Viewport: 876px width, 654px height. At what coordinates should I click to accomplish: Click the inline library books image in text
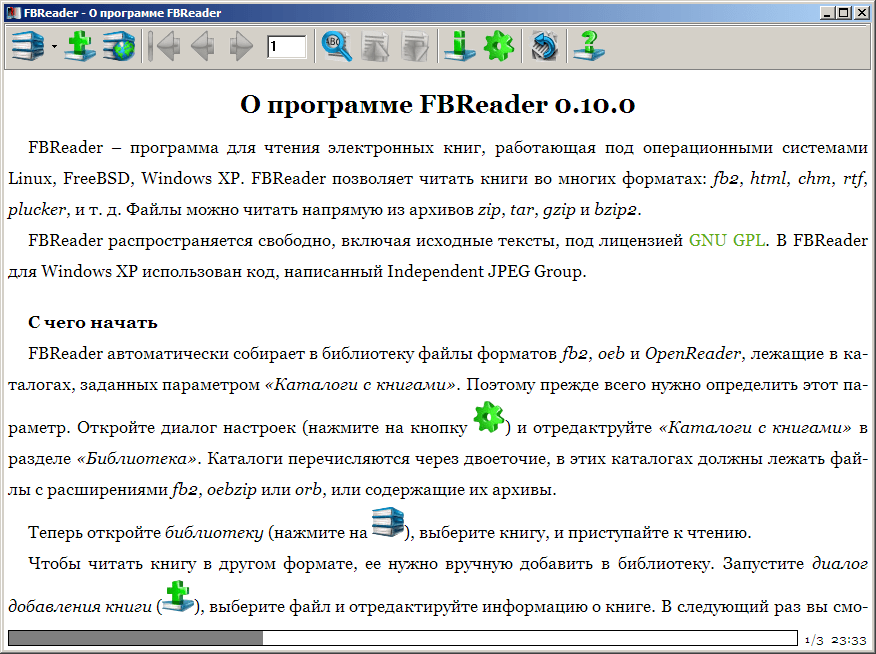[x=388, y=522]
